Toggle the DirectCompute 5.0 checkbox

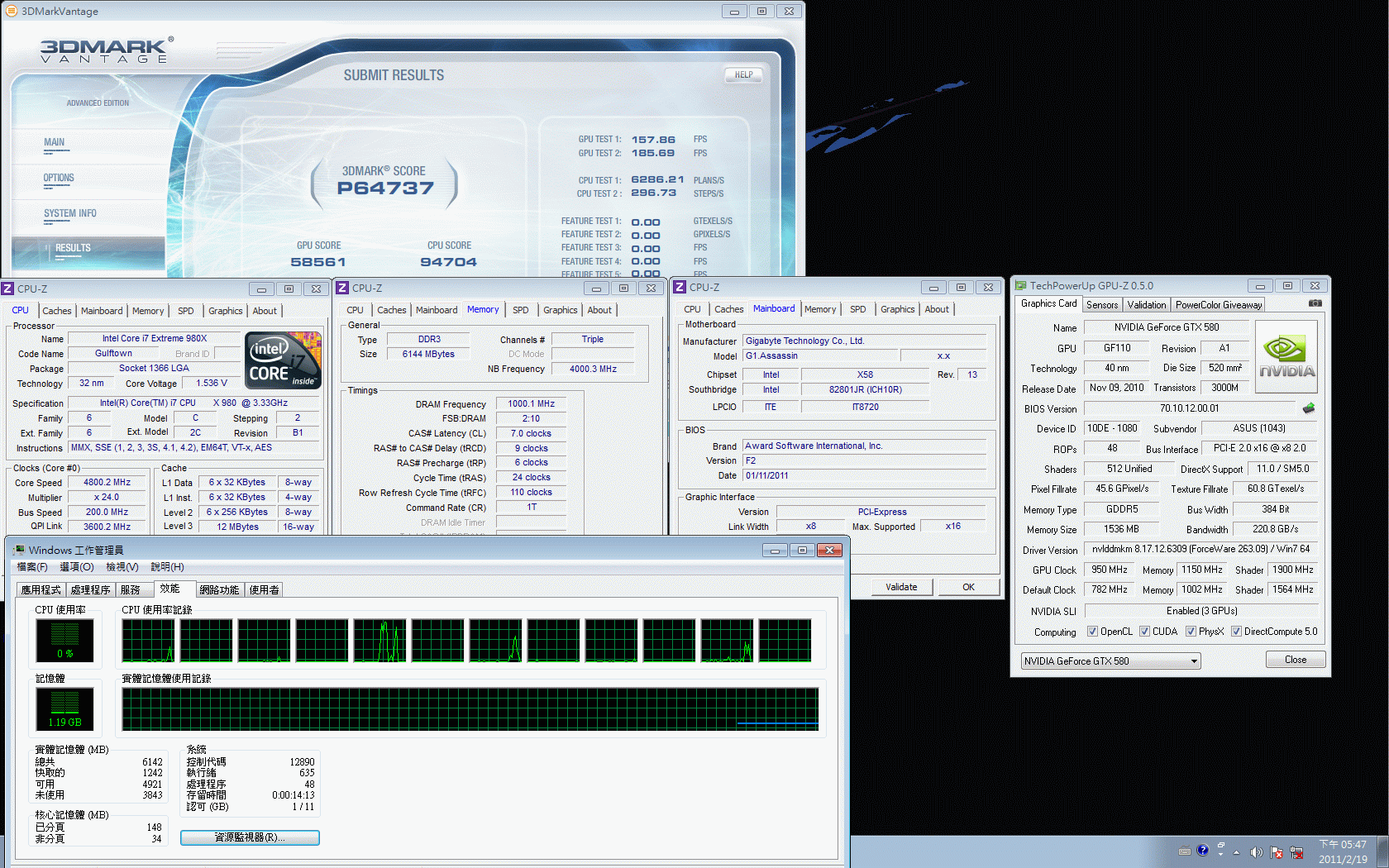coord(1236,632)
